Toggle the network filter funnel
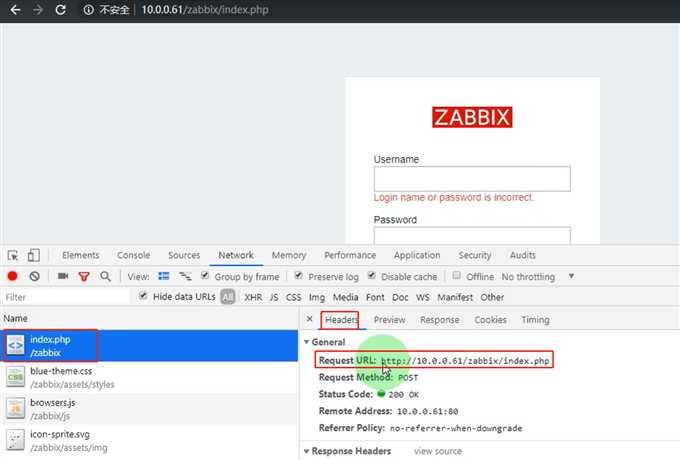 click(x=84, y=277)
